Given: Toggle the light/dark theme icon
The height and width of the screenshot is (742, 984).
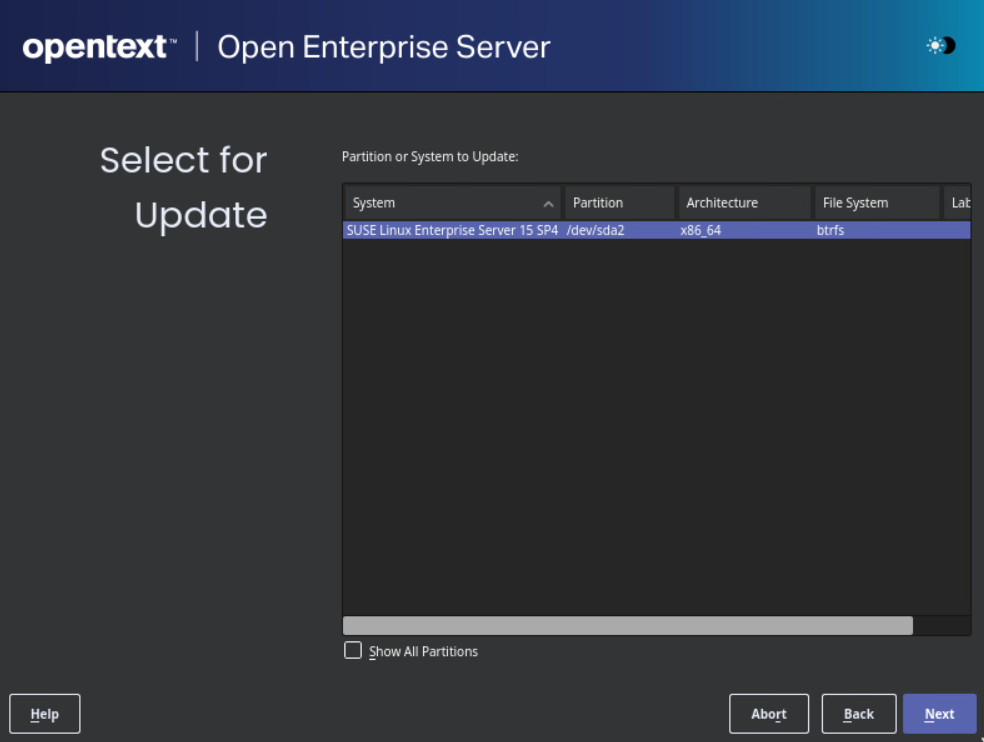Looking at the screenshot, I should click(940, 46).
